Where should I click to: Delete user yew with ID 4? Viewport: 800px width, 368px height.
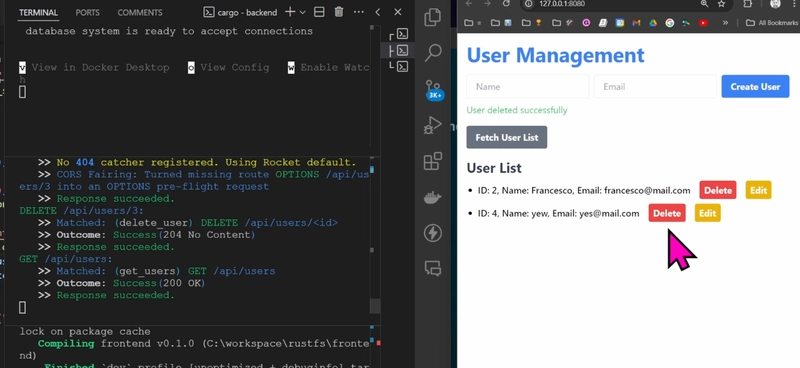[667, 213]
